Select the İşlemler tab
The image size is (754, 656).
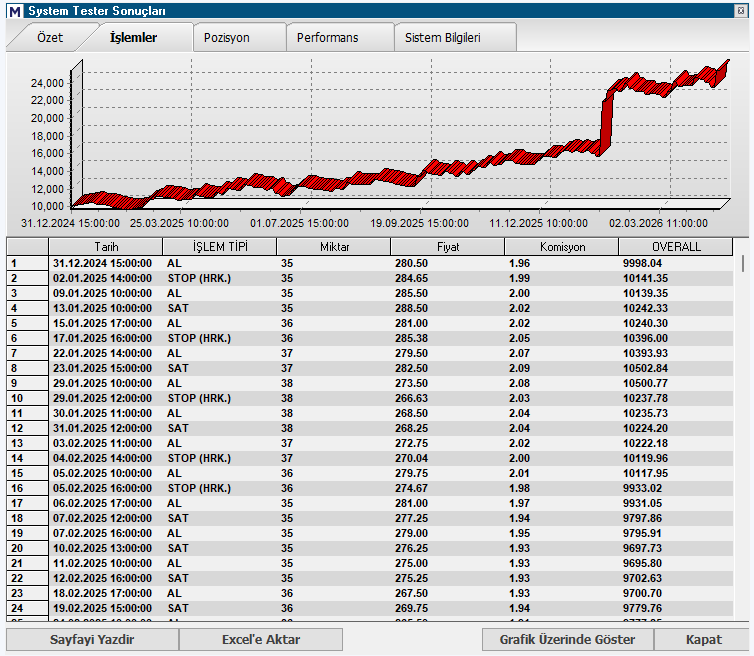133,38
